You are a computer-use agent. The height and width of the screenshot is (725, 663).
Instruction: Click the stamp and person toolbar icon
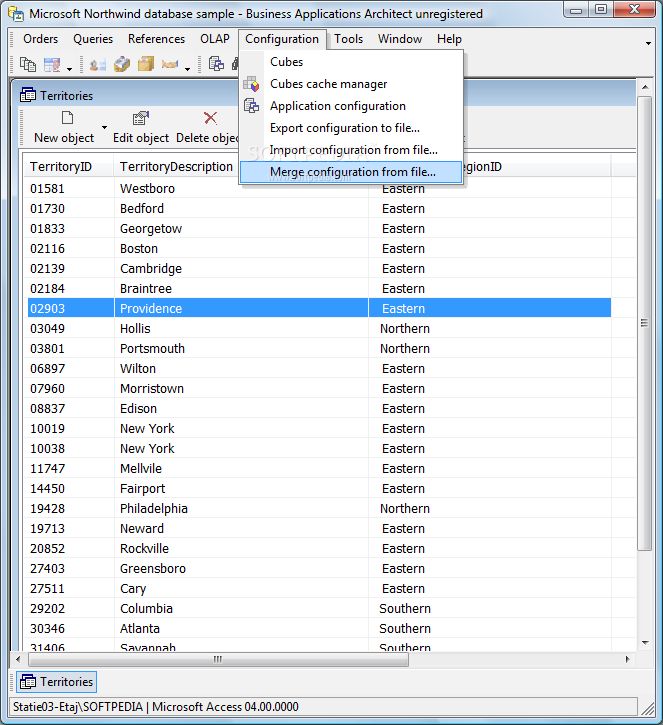(98, 64)
